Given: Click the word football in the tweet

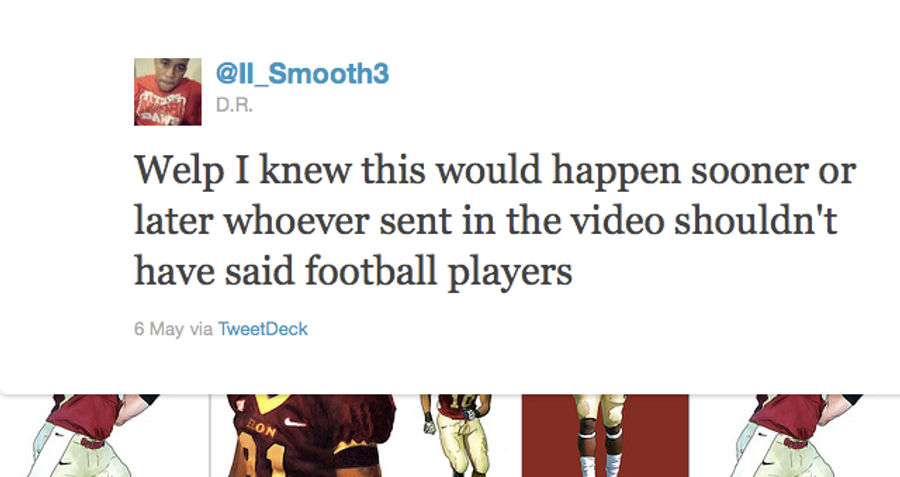Looking at the screenshot, I should click(x=371, y=270).
